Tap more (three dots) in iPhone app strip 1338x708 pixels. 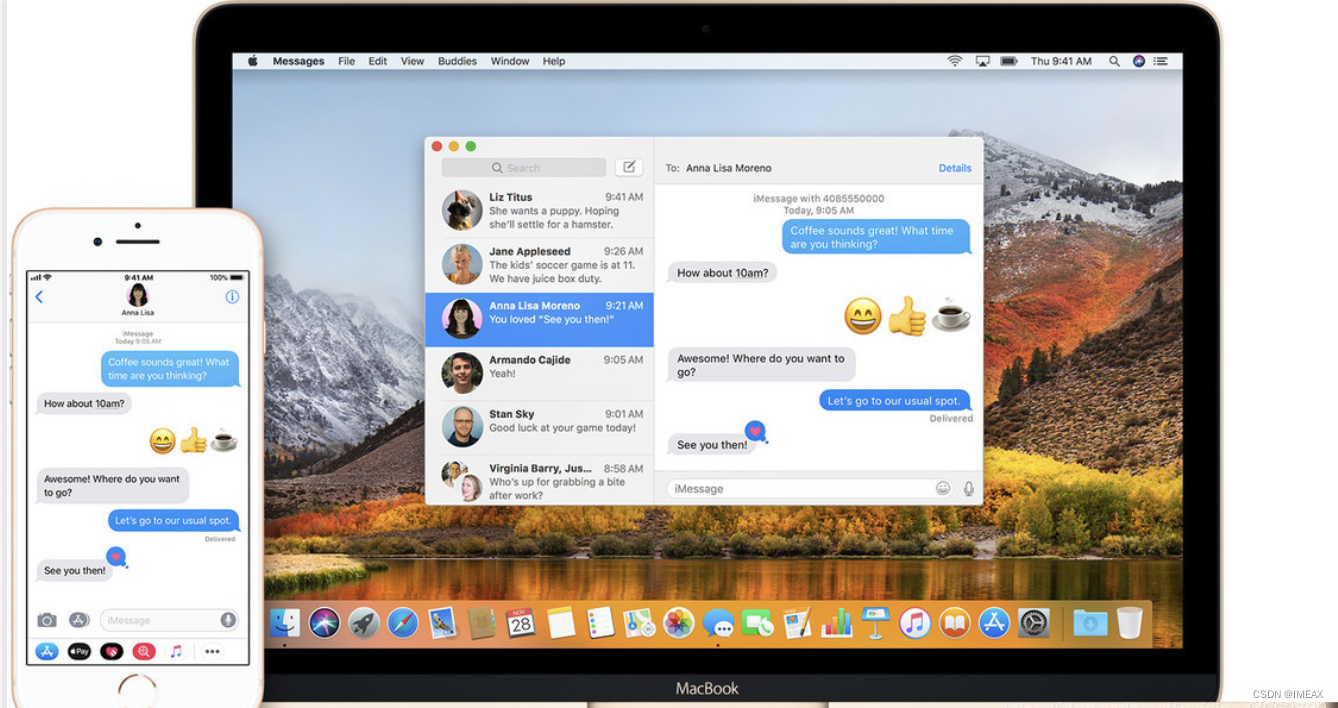[212, 651]
